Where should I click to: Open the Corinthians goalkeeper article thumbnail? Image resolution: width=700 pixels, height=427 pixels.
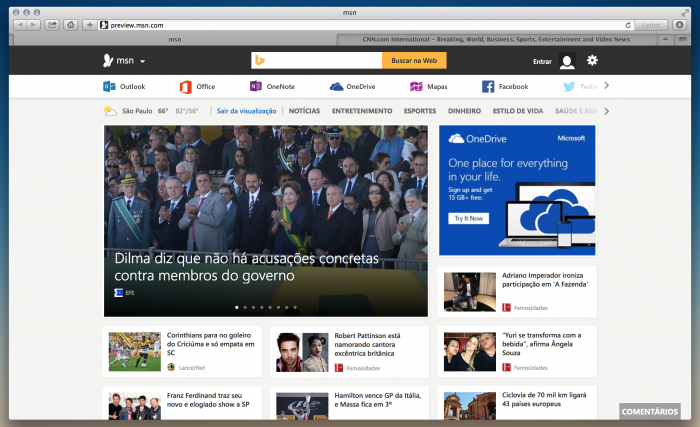(134, 352)
